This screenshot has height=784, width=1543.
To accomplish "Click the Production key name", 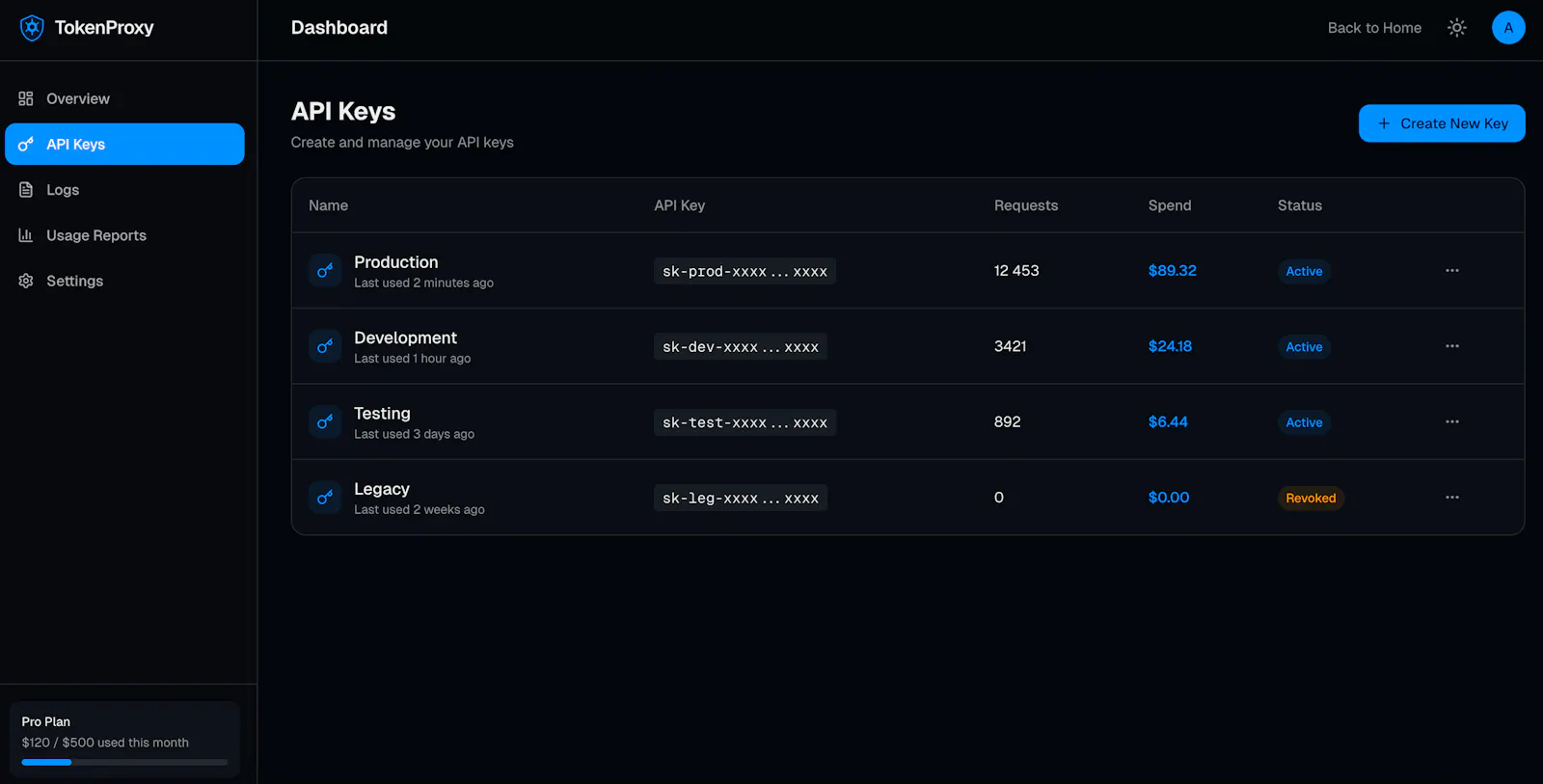I will pos(395,262).
